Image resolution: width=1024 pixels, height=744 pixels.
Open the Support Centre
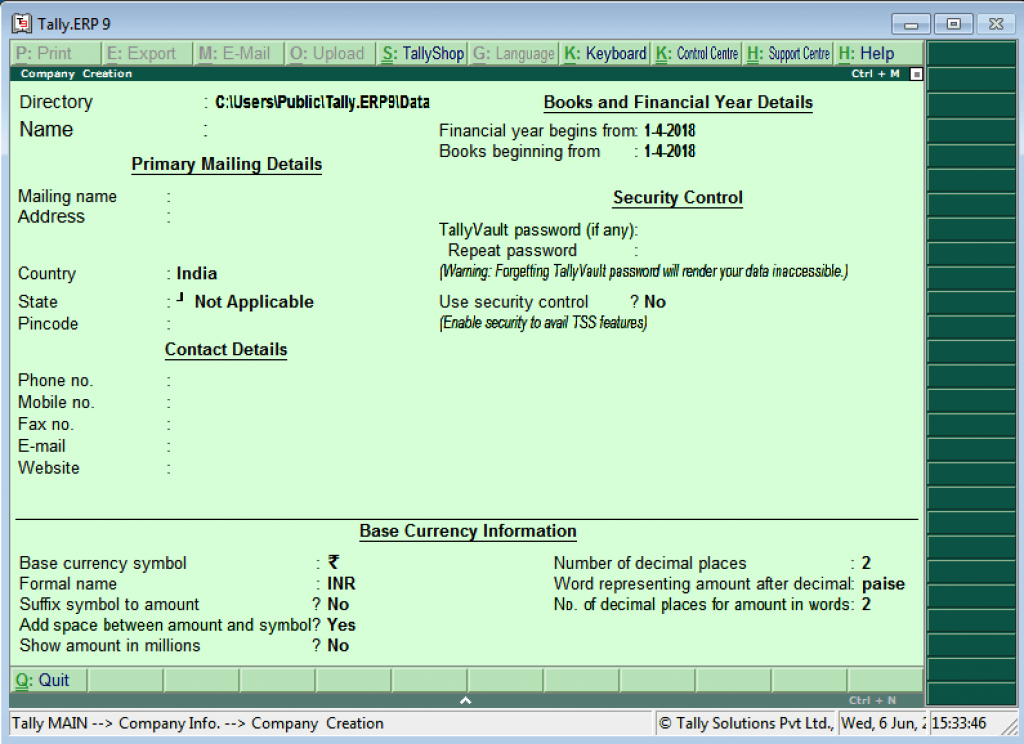[788, 54]
